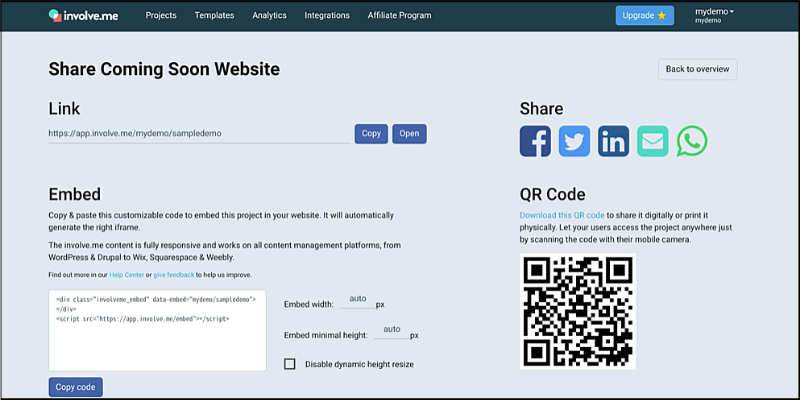Download this QR code link
Screen dimensions: 800x400
pyautogui.click(x=562, y=215)
